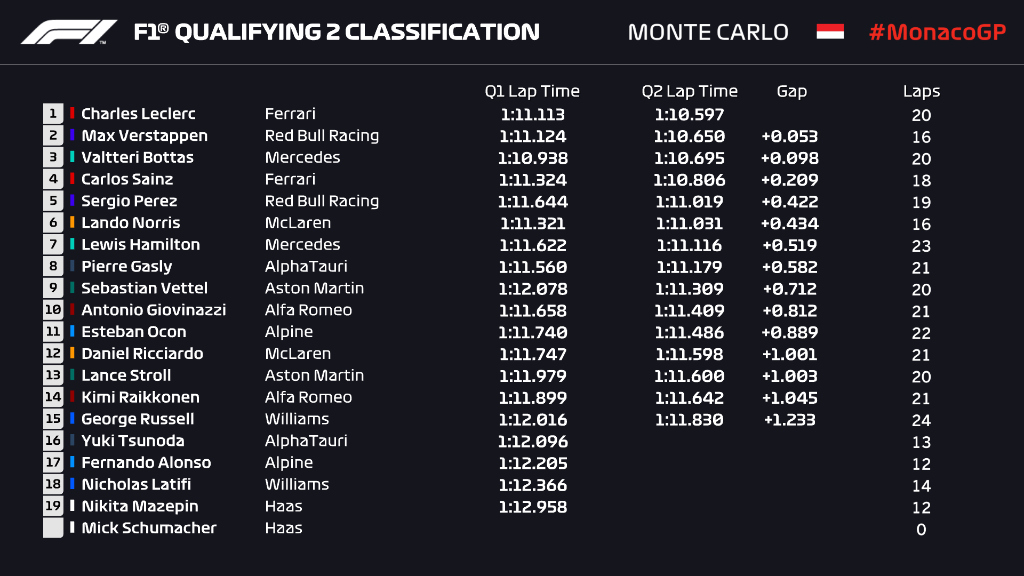1024x576 pixels.
Task: Click MONTE CARLO location text
Action: pos(708,32)
